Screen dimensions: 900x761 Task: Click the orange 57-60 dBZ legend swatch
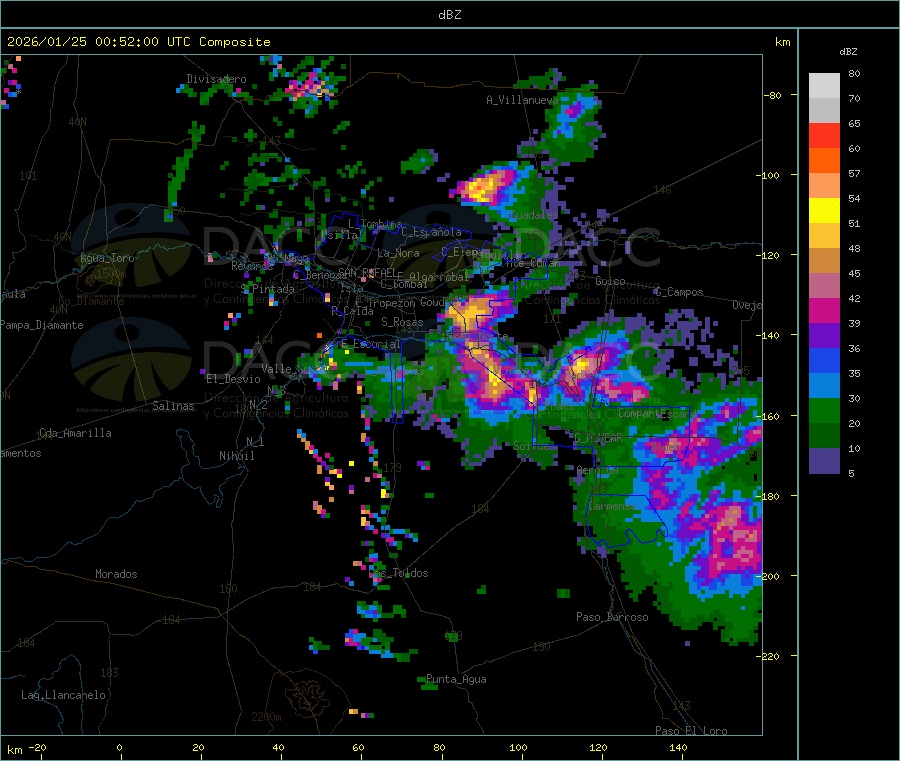point(824,161)
